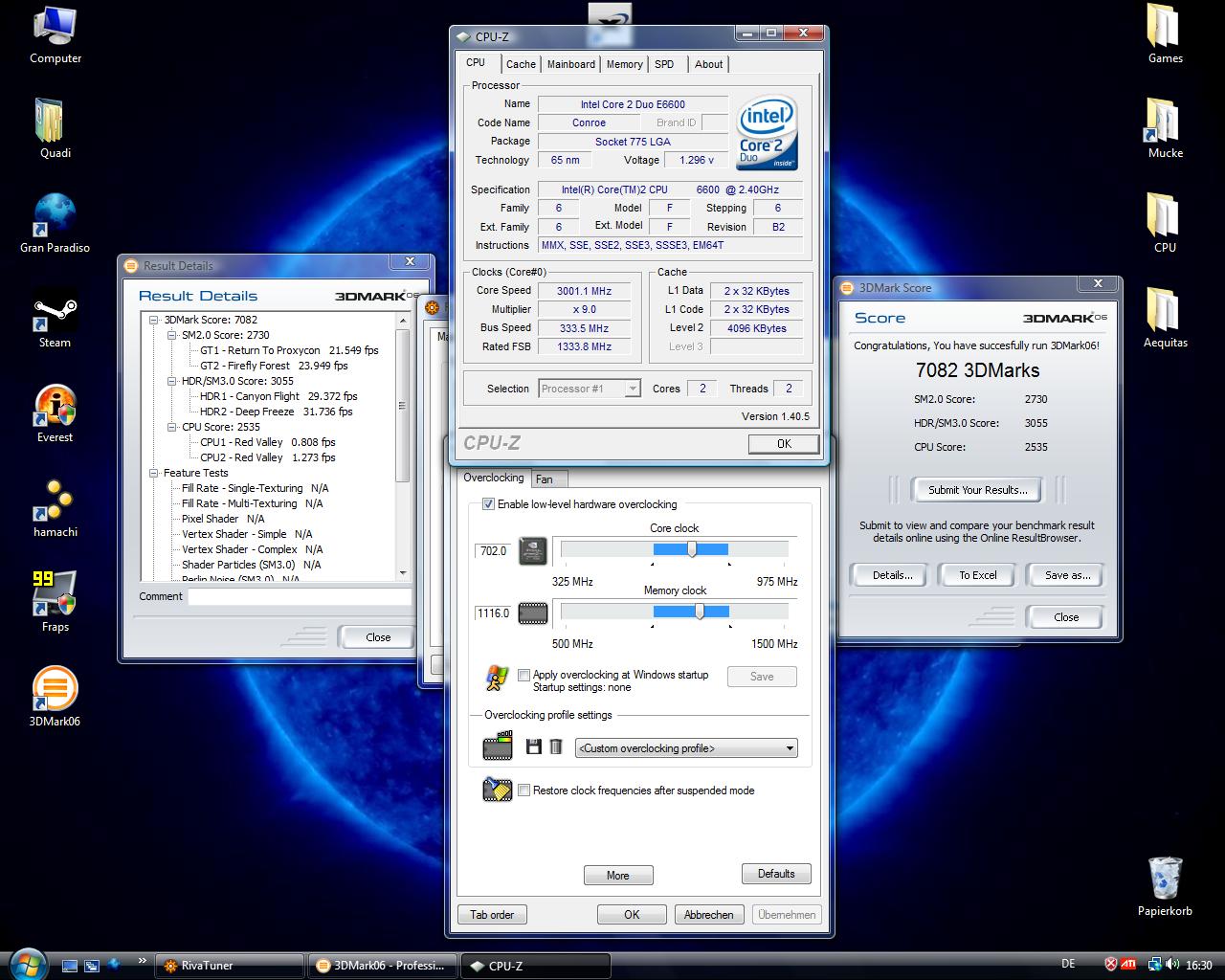1225x980 pixels.
Task: Click the Memory clock slider handle
Action: coord(700,612)
